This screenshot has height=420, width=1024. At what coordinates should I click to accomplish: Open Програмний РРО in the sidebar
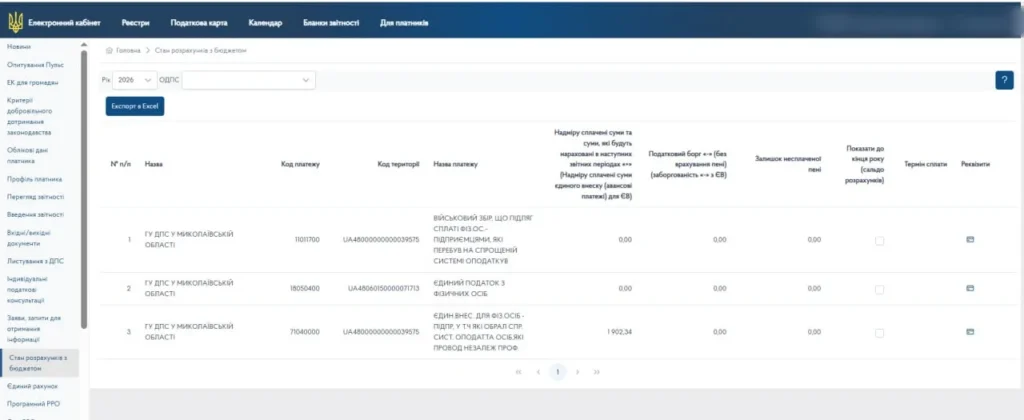33,404
